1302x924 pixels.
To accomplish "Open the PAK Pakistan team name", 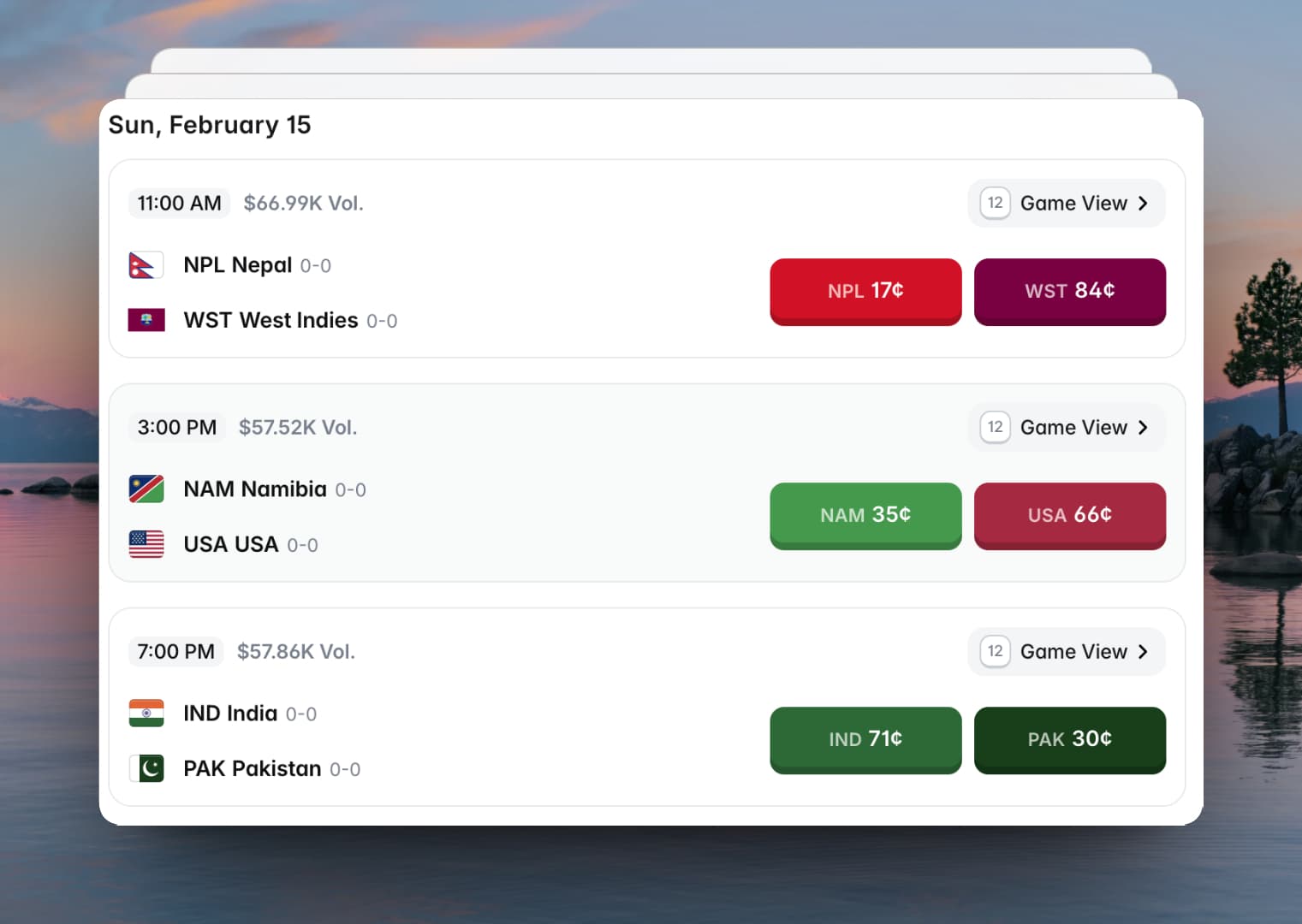I will 253,768.
